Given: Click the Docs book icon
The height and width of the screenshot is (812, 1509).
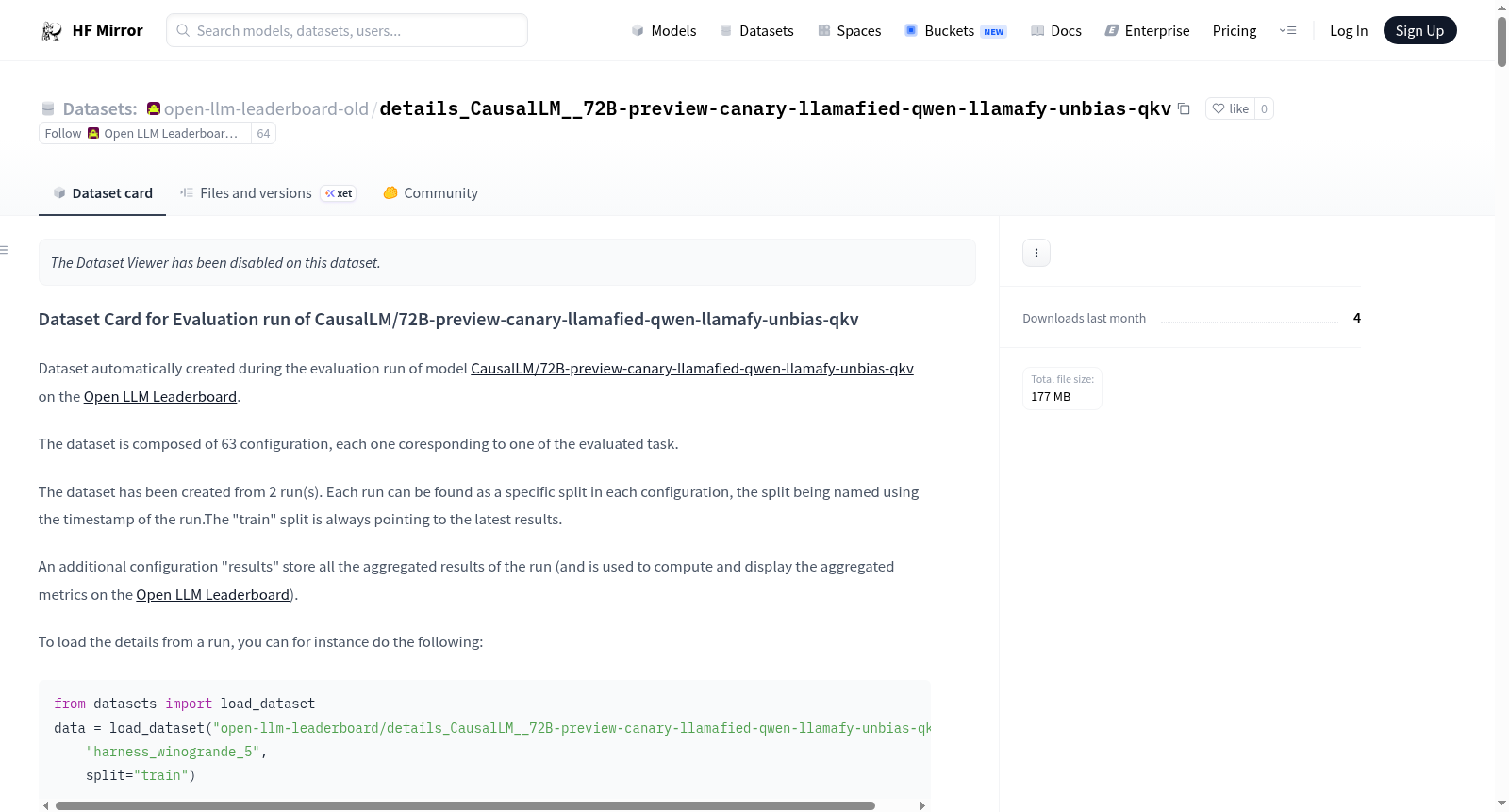Looking at the screenshot, I should (x=1037, y=30).
